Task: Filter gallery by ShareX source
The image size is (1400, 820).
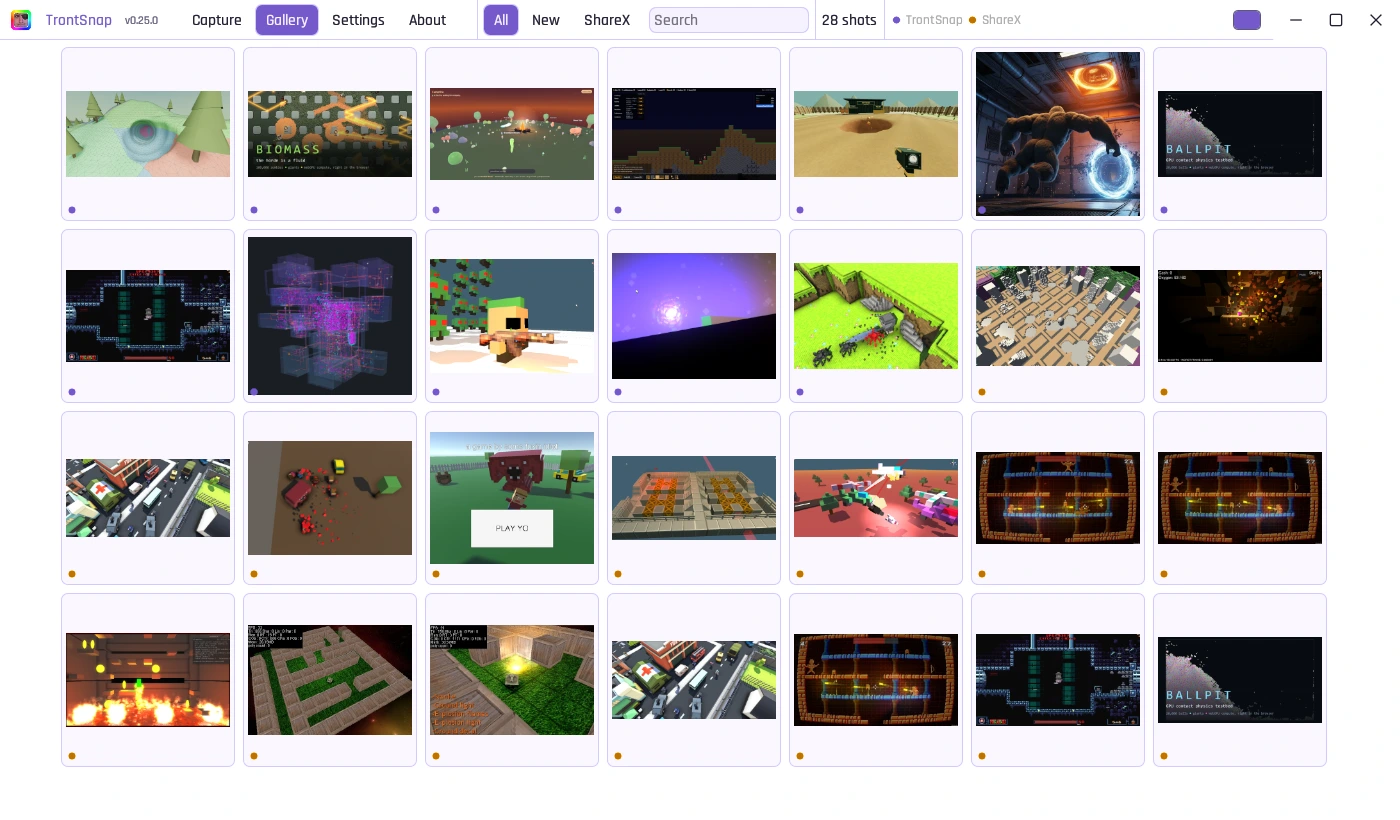Action: (607, 20)
